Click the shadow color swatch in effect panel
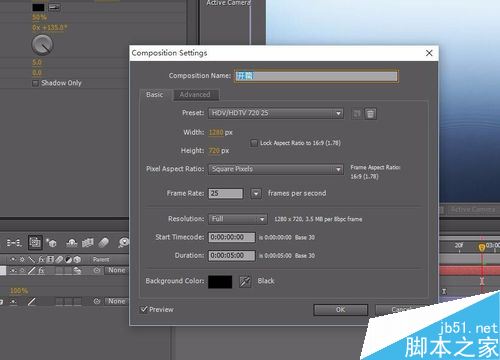The image size is (500, 360). click(38, 7)
